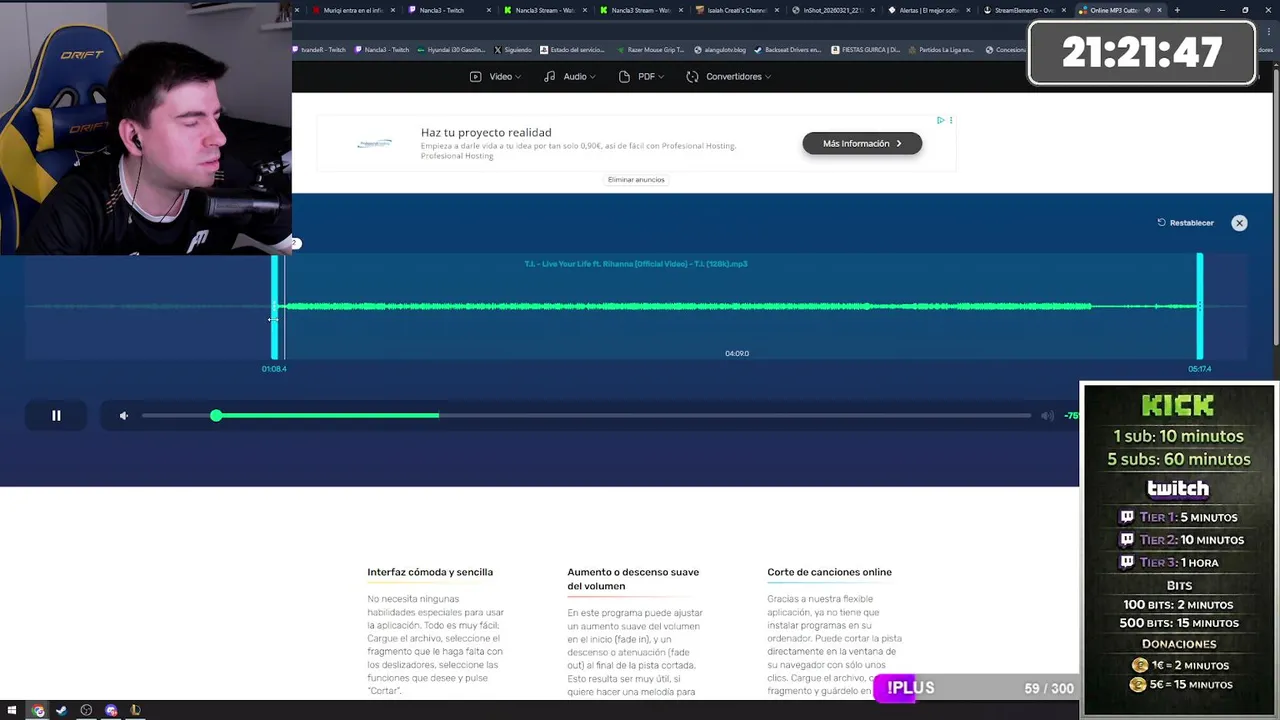Screen dimensions: 1280x720
Task: Open the FIESTAS GUIRCA bookmark
Action: [x=865, y=49]
